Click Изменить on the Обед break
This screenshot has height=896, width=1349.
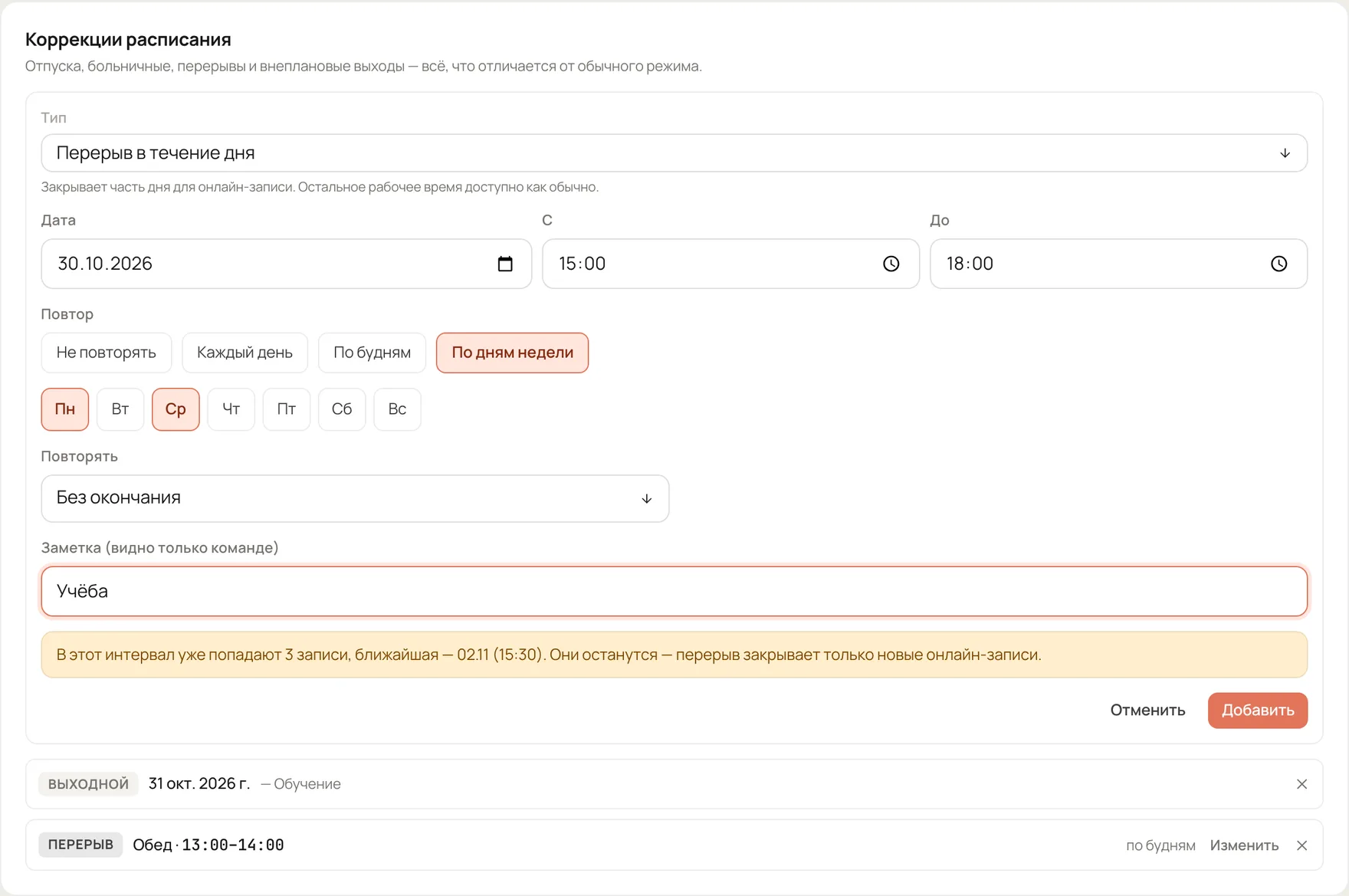point(1244,845)
